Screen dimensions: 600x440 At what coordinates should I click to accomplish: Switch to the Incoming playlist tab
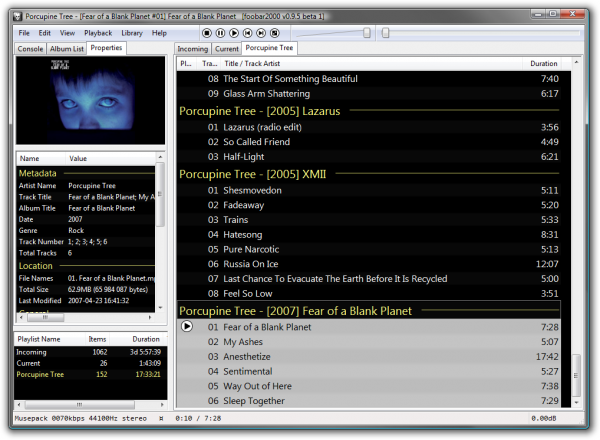[192, 48]
